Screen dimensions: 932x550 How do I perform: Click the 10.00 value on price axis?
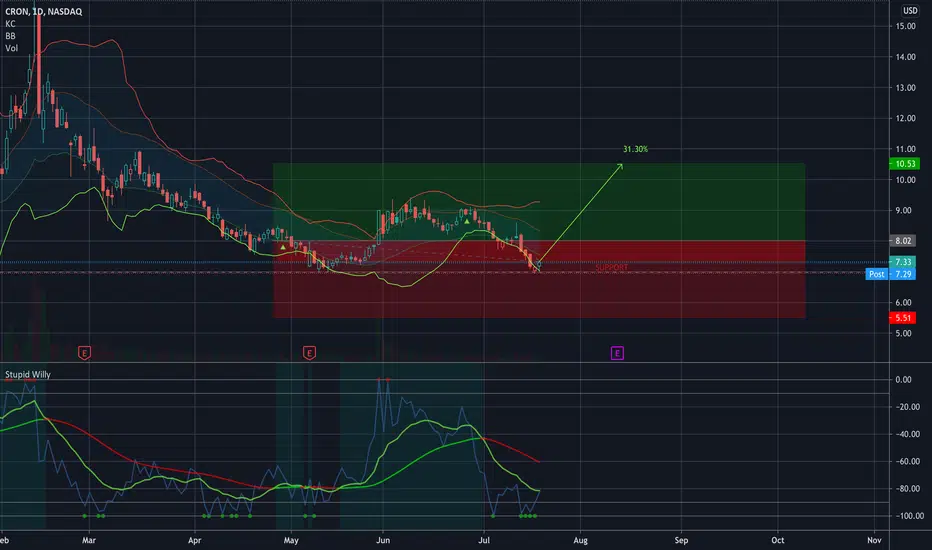[905, 180]
